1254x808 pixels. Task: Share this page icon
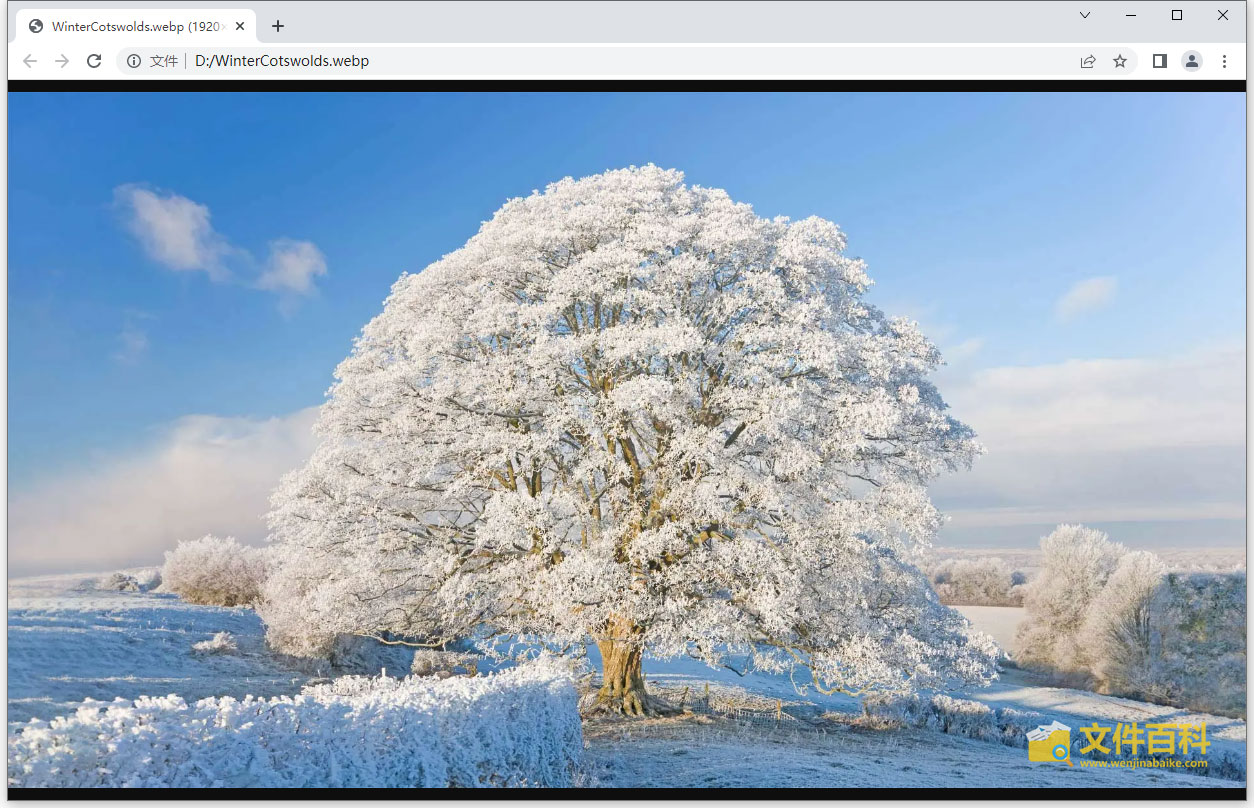1088,61
